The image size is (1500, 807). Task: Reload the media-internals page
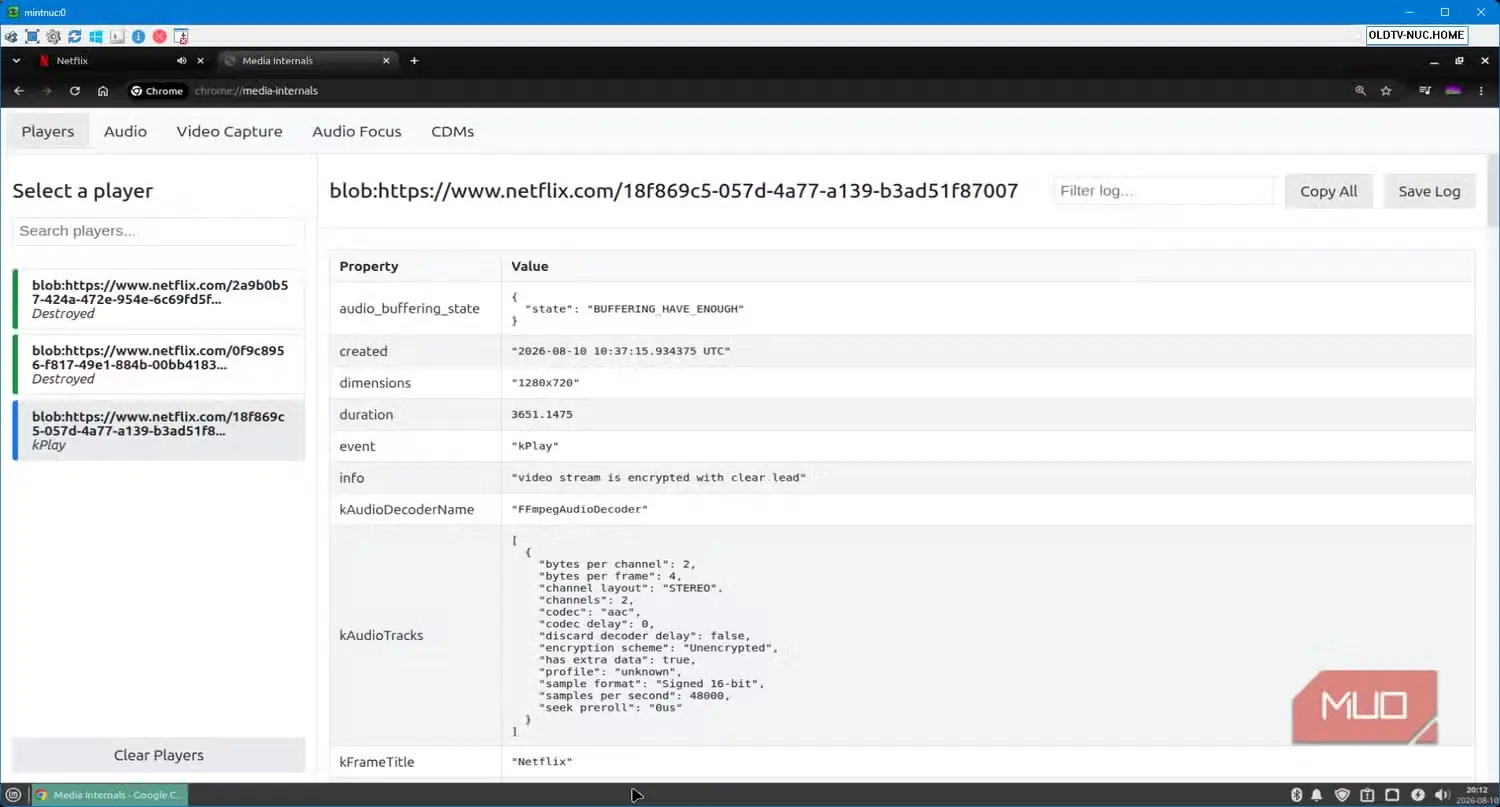pos(74,91)
